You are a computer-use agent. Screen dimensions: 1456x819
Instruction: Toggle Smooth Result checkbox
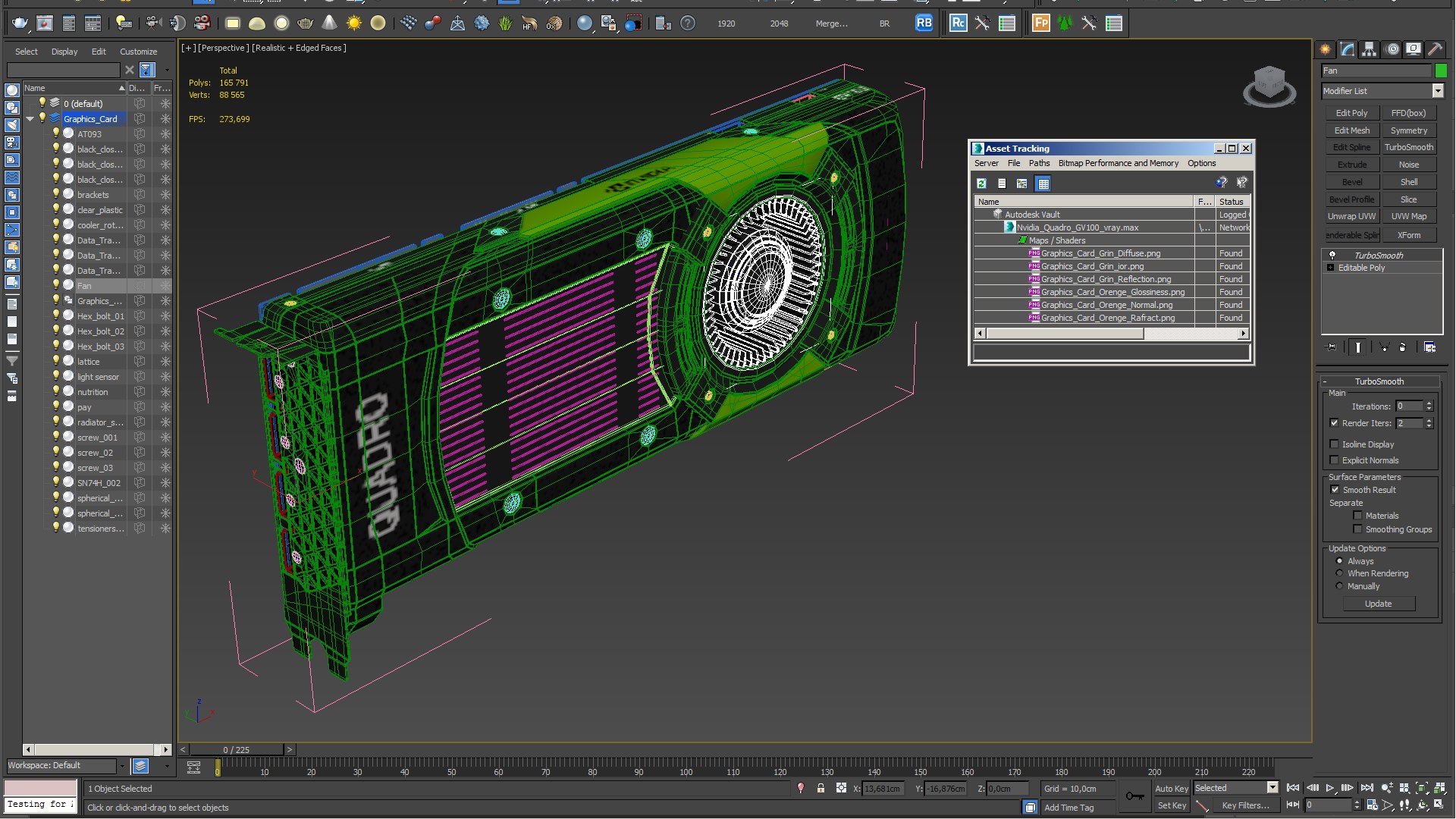coord(1335,489)
